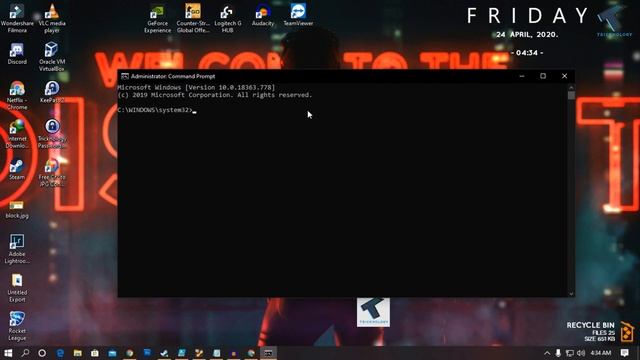Select the block.jpg file on desktop
The width and height of the screenshot is (640, 360).
click(17, 209)
